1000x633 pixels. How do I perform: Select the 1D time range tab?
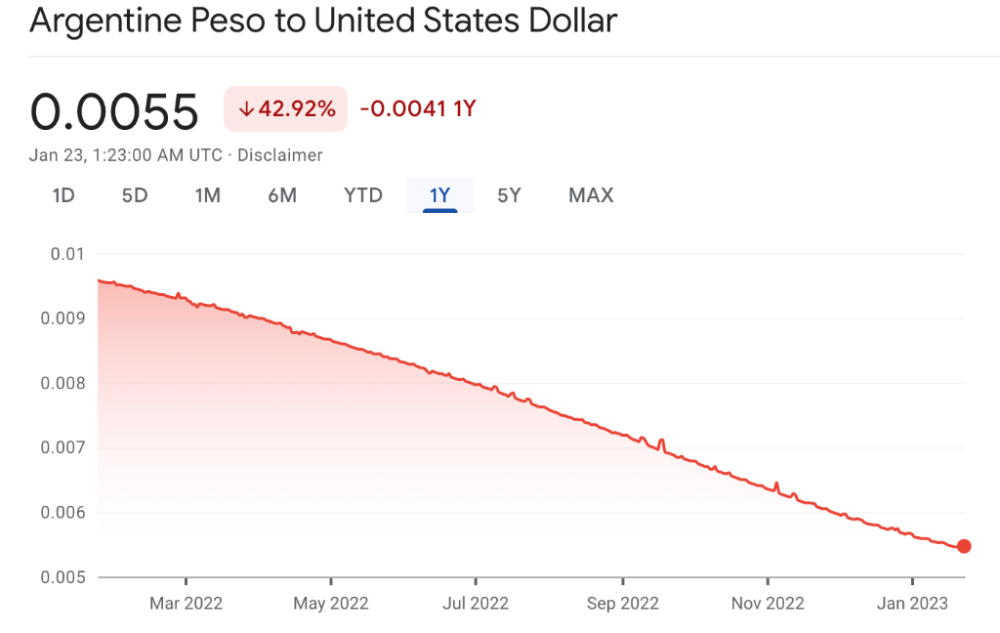[64, 196]
